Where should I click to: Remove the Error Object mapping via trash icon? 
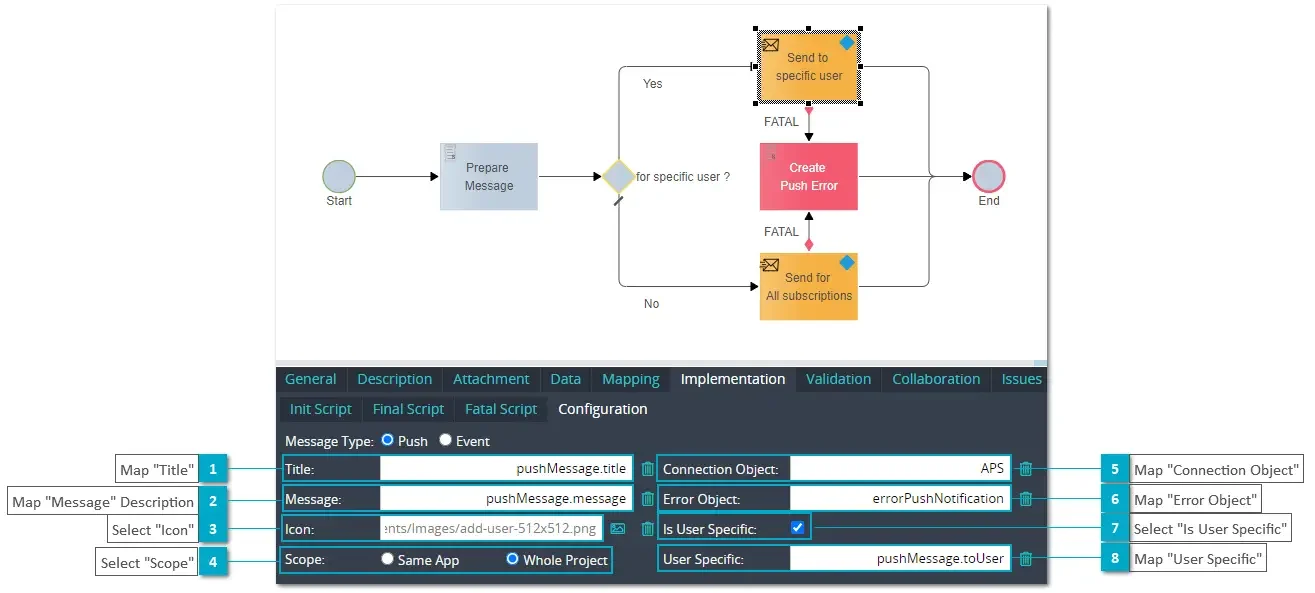1025,498
